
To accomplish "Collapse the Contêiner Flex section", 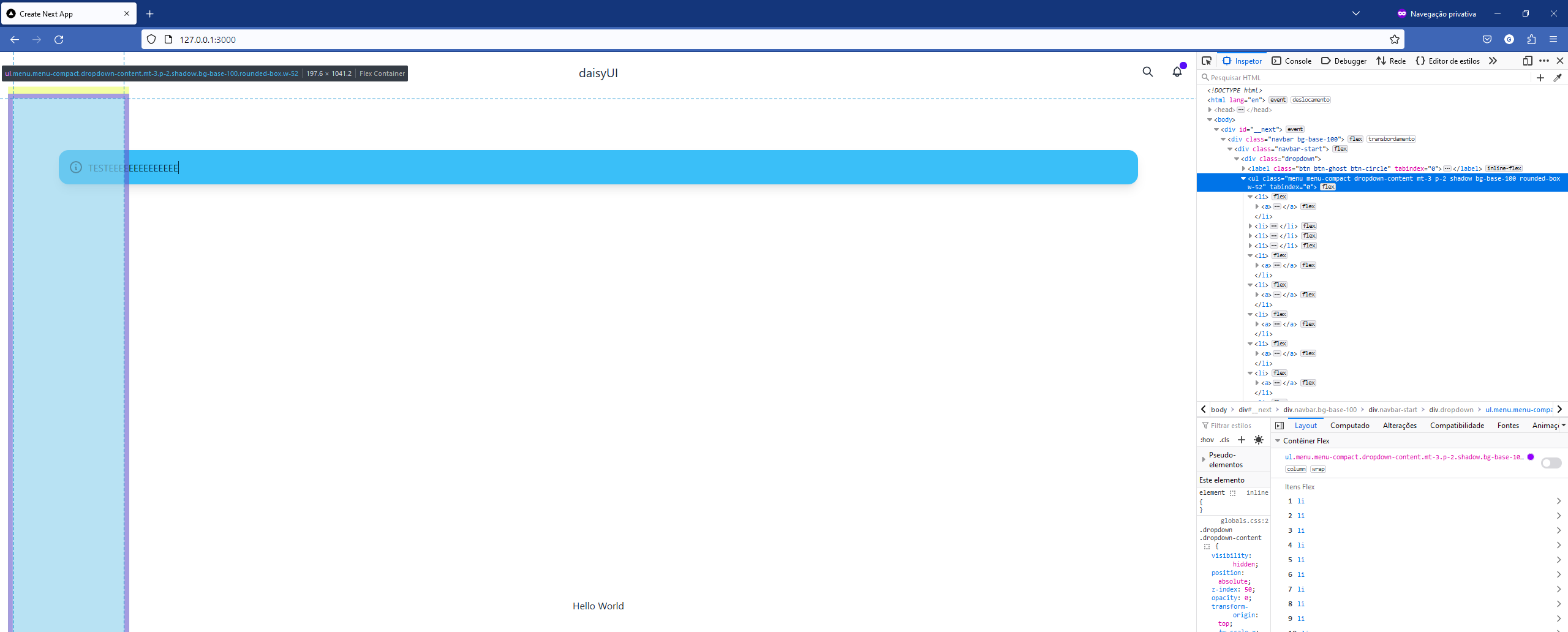I will coord(1278,440).
